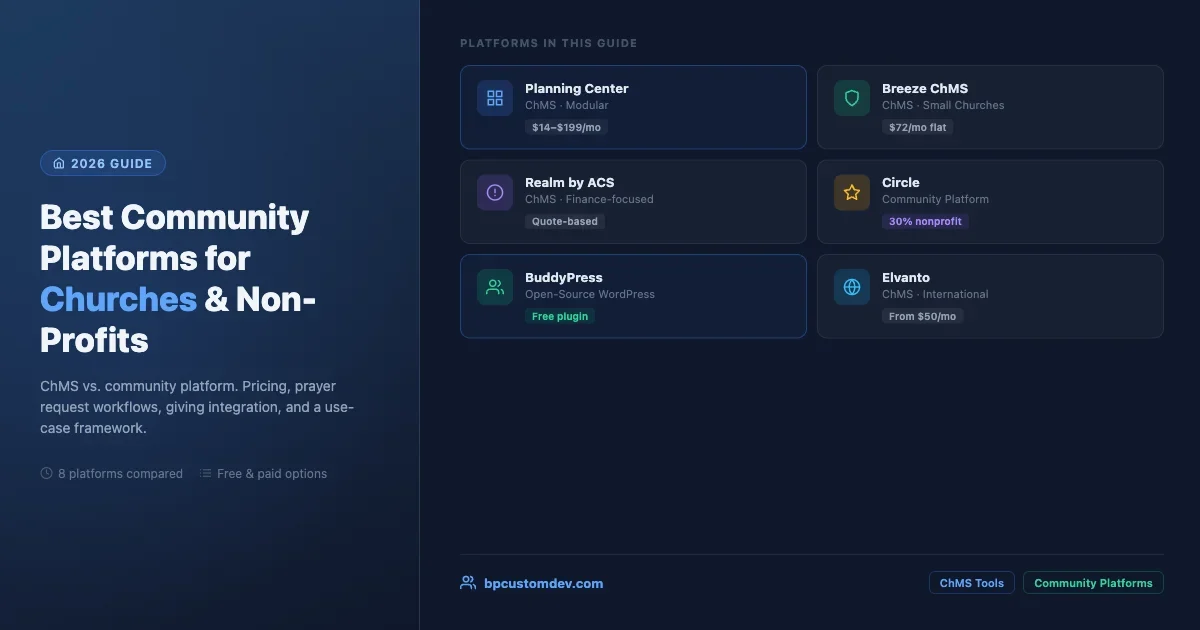Click the users icon beside bpcustomdev.com
Image resolution: width=1200 pixels, height=630 pixels.
pyautogui.click(x=468, y=583)
